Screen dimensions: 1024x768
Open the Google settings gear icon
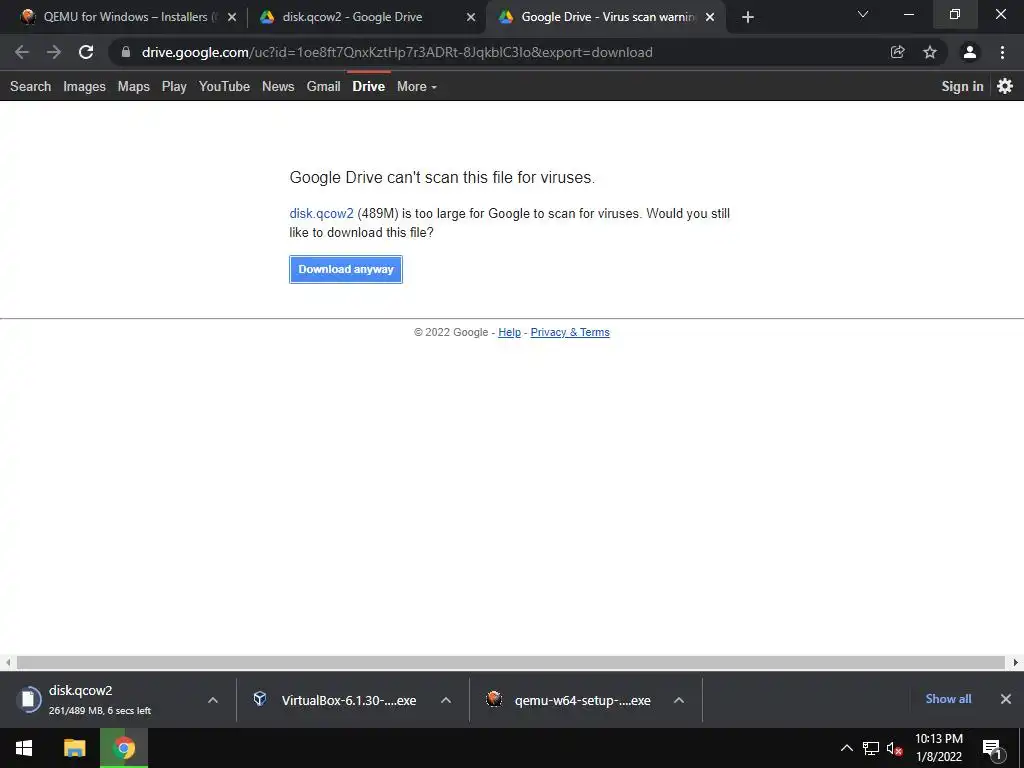1005,86
